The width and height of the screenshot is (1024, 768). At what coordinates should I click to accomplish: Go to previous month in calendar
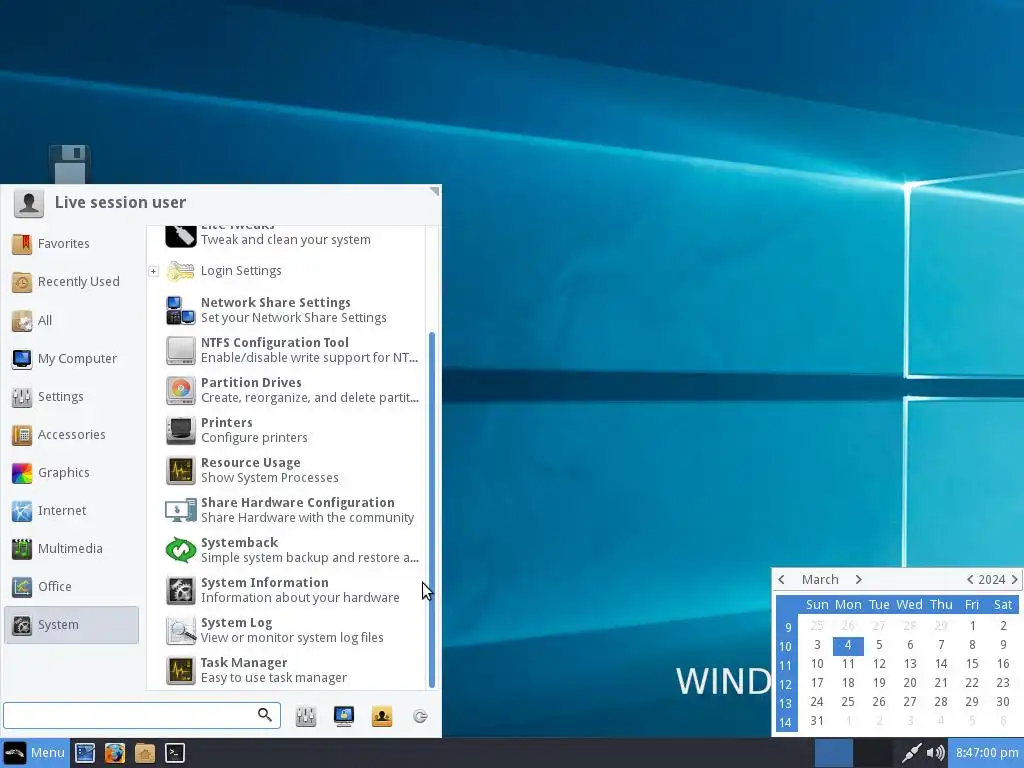(782, 579)
